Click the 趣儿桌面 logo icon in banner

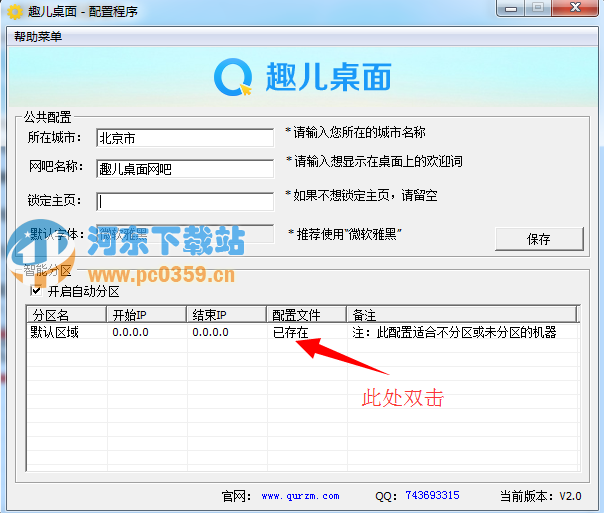(233, 77)
